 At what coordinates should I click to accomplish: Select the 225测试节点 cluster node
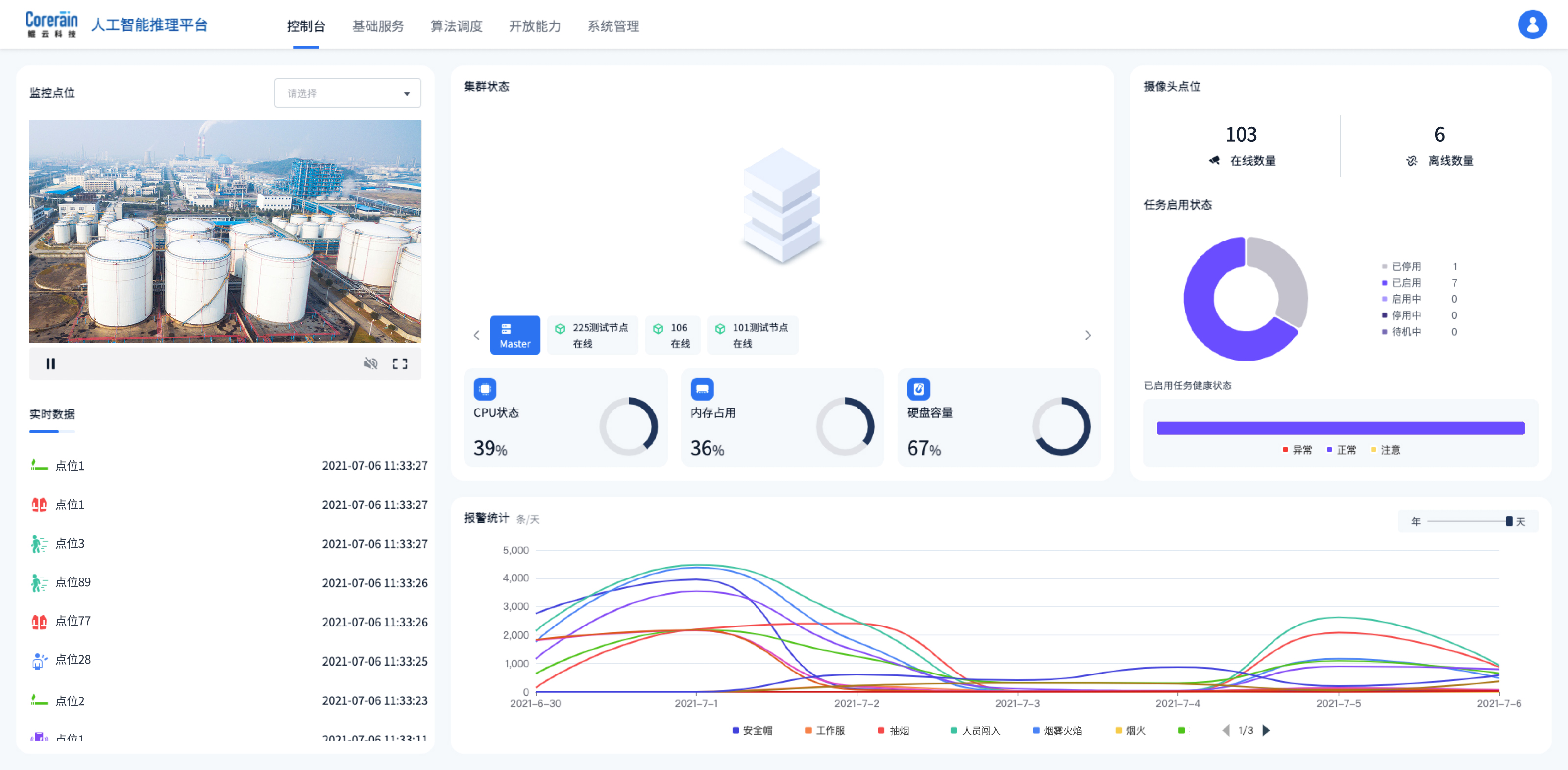coord(592,335)
